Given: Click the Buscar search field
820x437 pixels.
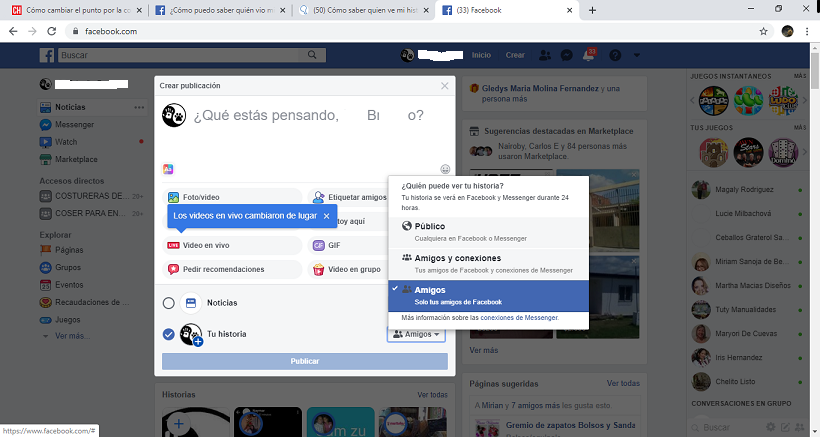Looking at the screenshot, I should pos(179,55).
